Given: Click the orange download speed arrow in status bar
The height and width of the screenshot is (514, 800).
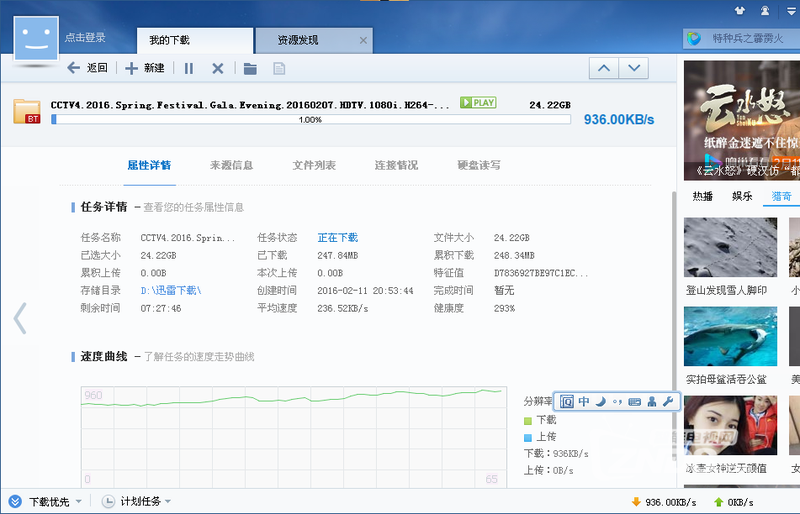Looking at the screenshot, I should 636,502.
